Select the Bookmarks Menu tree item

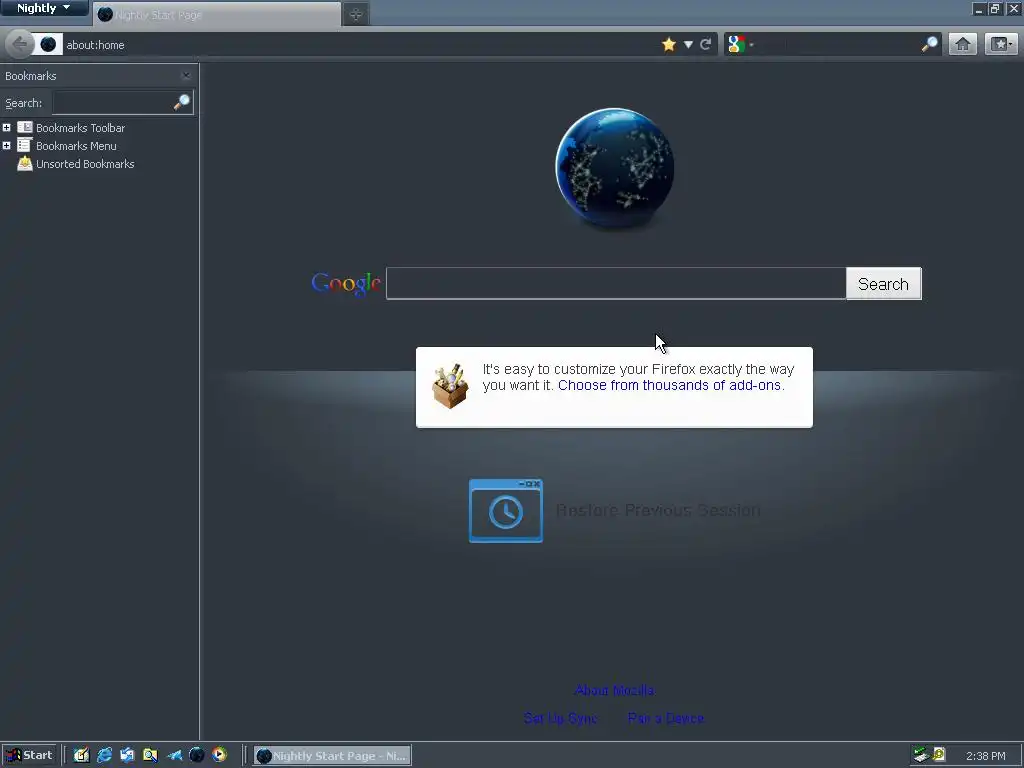(76, 146)
